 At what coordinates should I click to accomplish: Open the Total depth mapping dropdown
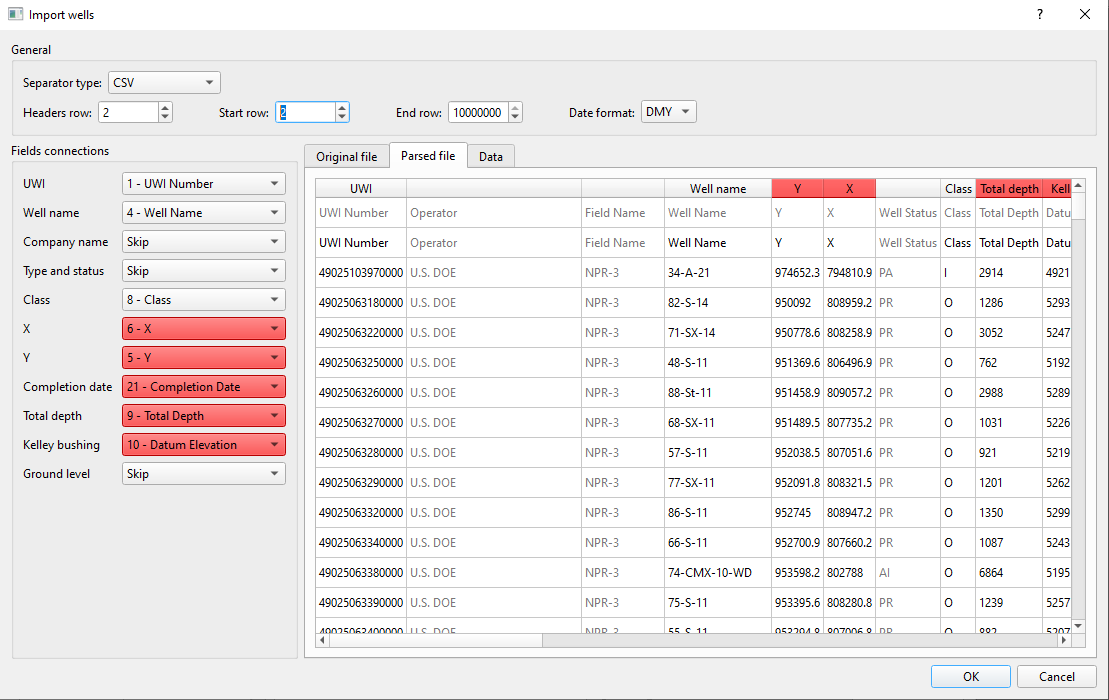coord(203,415)
